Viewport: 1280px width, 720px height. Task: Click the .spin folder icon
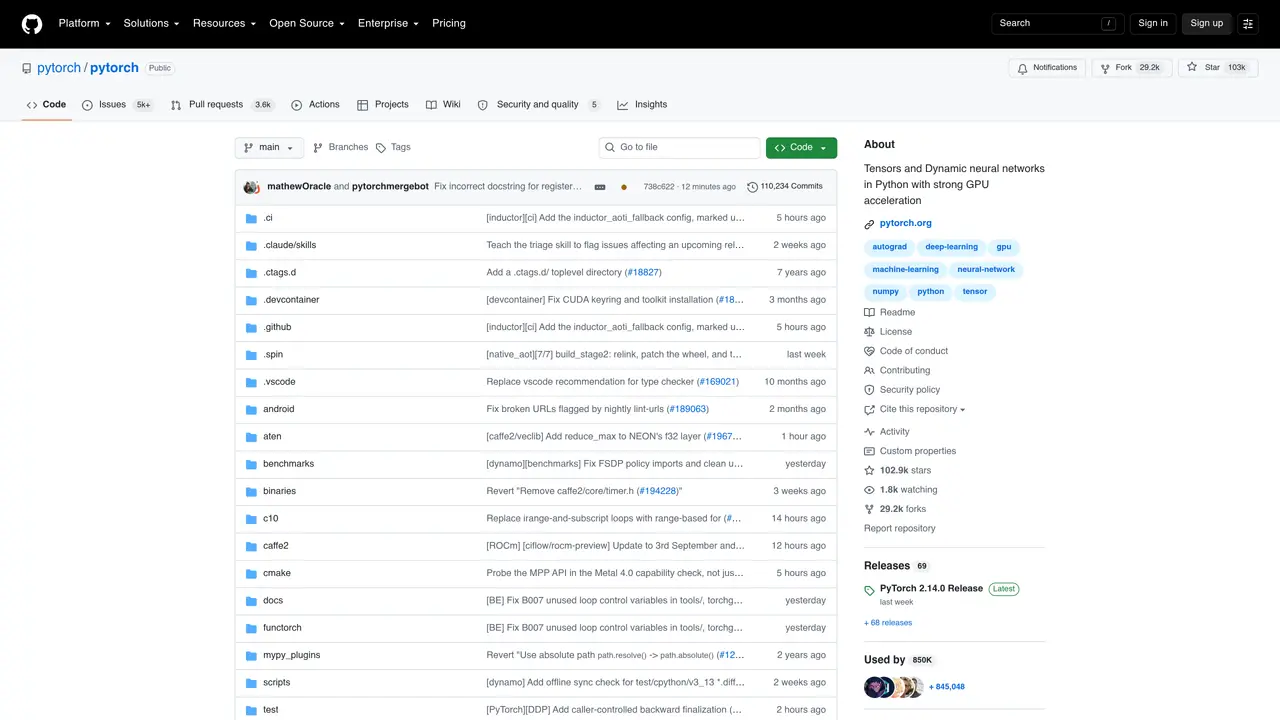point(252,355)
